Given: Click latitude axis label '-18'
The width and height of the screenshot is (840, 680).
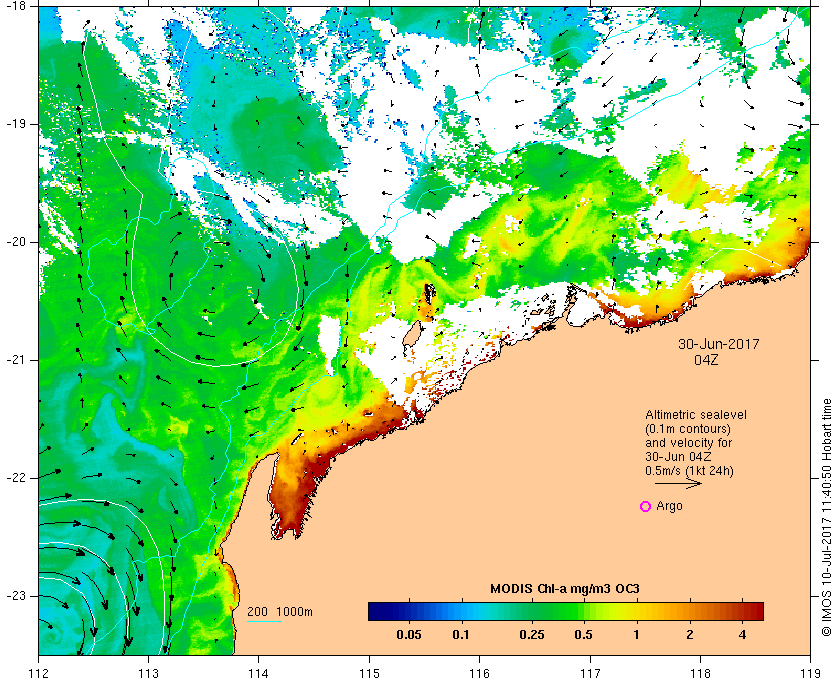Looking at the screenshot, I should pyautogui.click(x=14, y=5).
